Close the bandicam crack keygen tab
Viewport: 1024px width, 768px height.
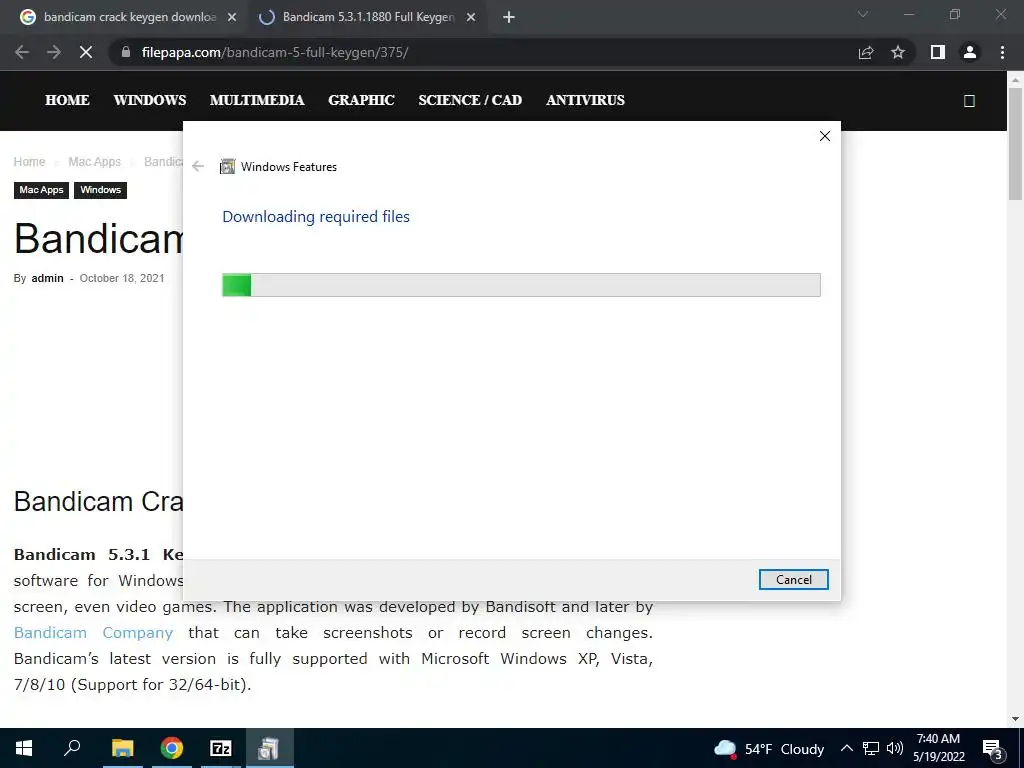231,18
